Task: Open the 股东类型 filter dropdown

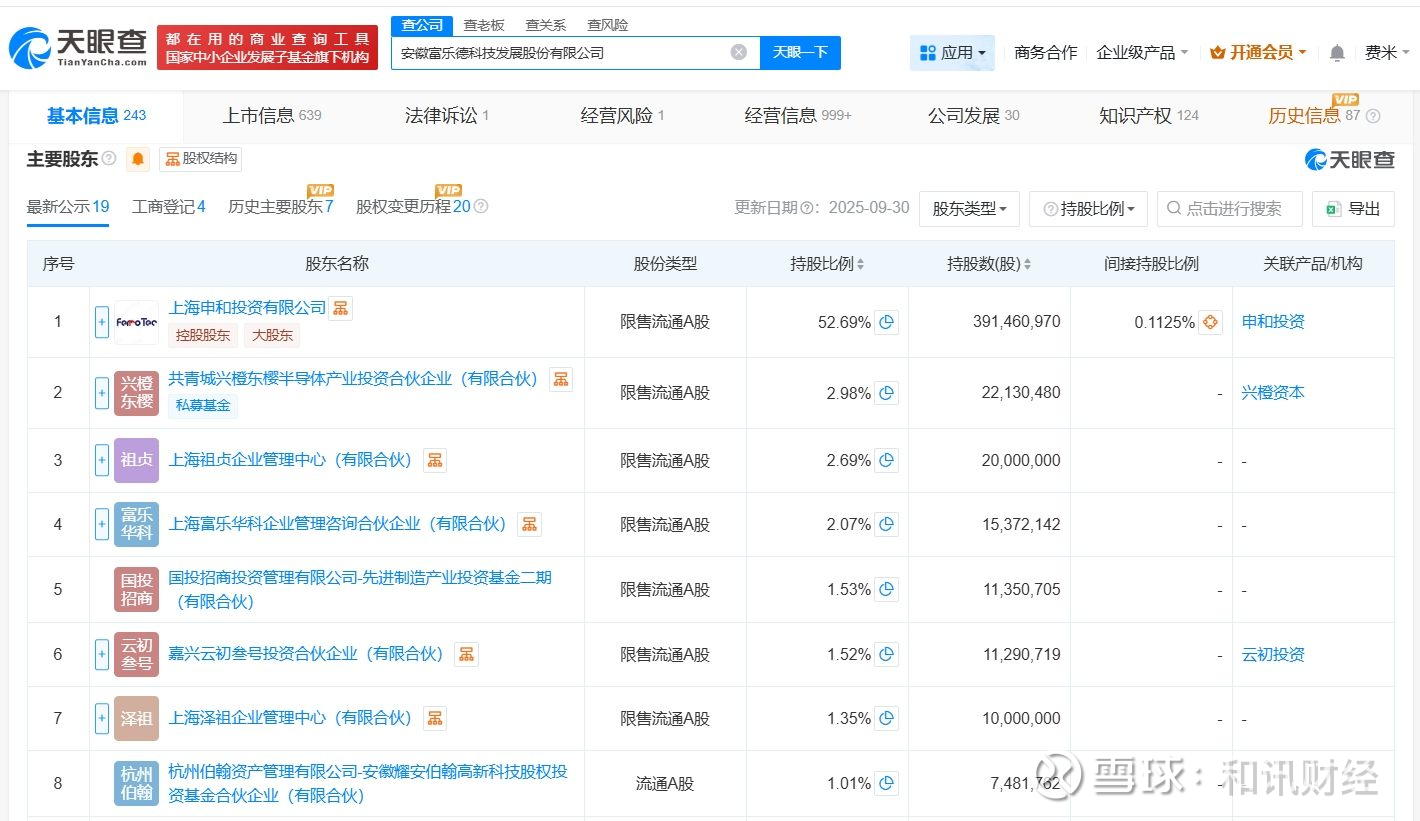Action: point(968,209)
